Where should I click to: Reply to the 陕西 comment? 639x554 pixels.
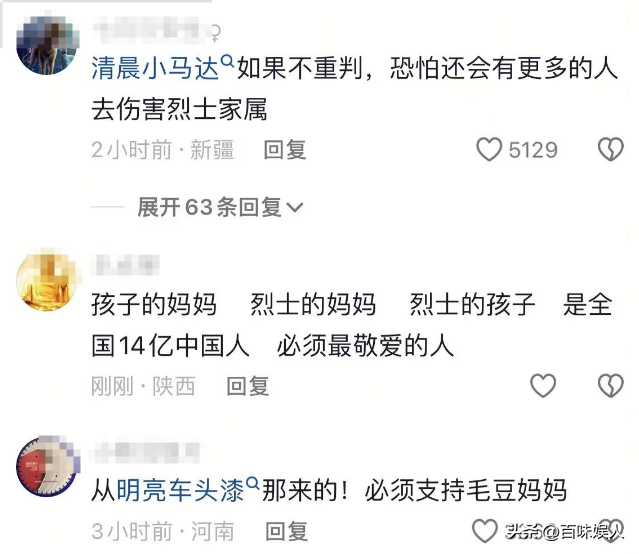(x=248, y=386)
